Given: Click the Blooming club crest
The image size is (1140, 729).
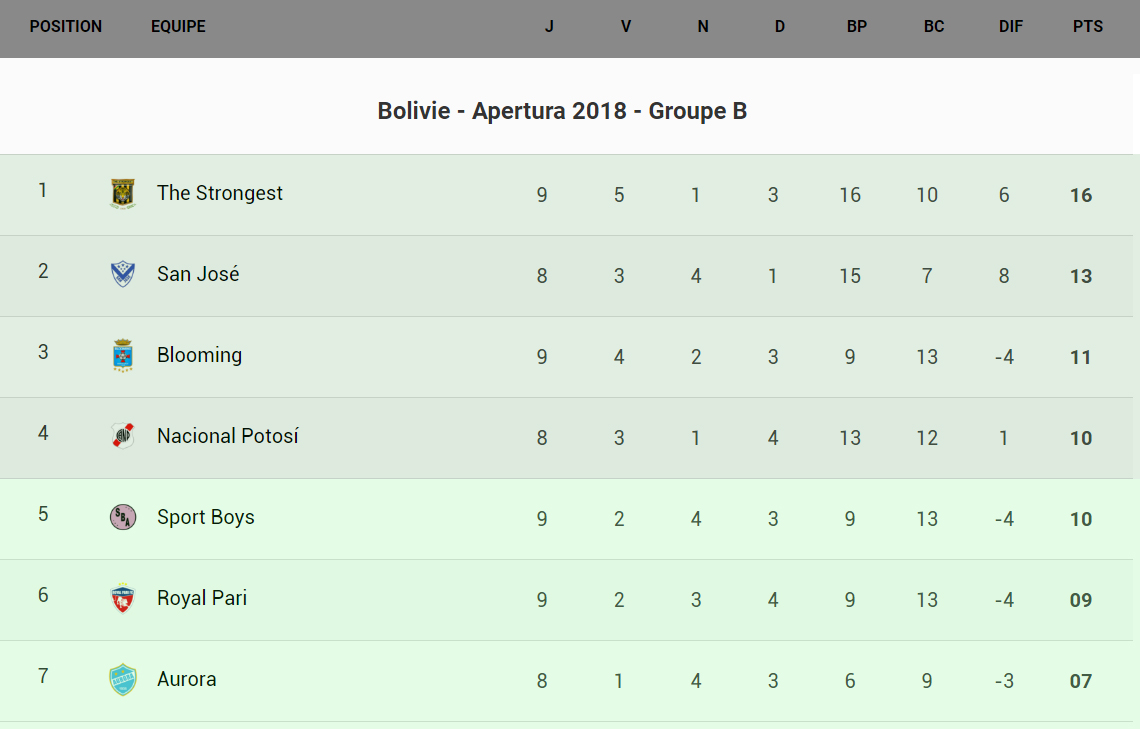Looking at the screenshot, I should [x=122, y=355].
